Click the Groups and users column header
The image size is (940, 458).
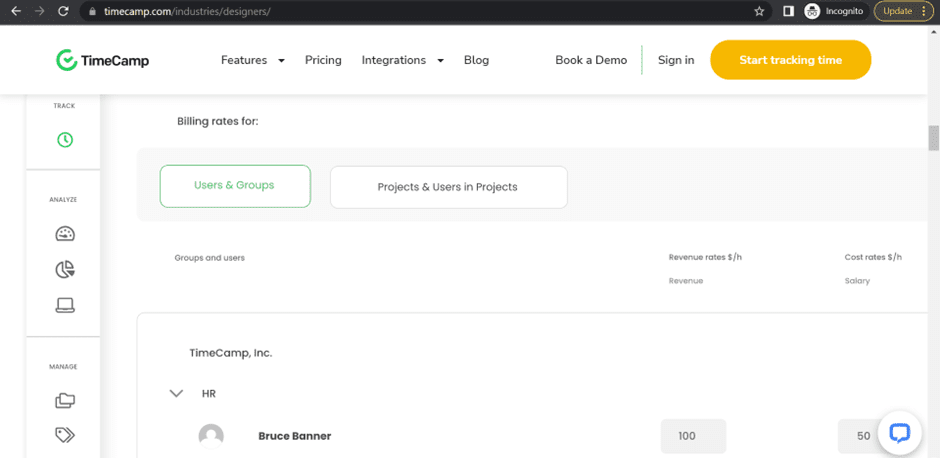[209, 258]
